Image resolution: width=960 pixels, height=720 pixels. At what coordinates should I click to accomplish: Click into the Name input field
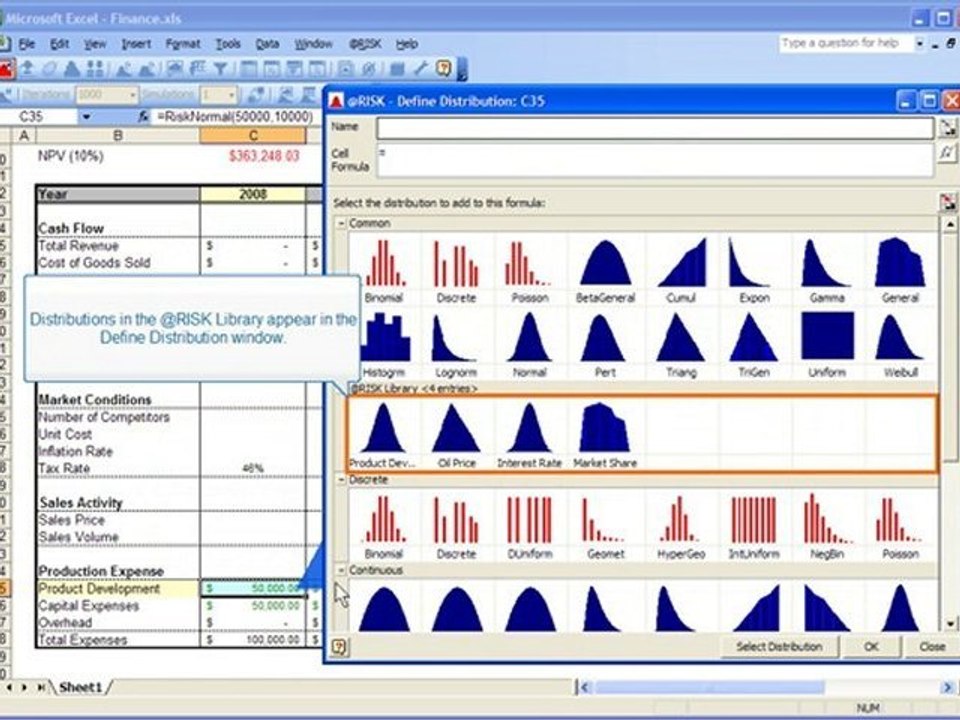click(654, 127)
